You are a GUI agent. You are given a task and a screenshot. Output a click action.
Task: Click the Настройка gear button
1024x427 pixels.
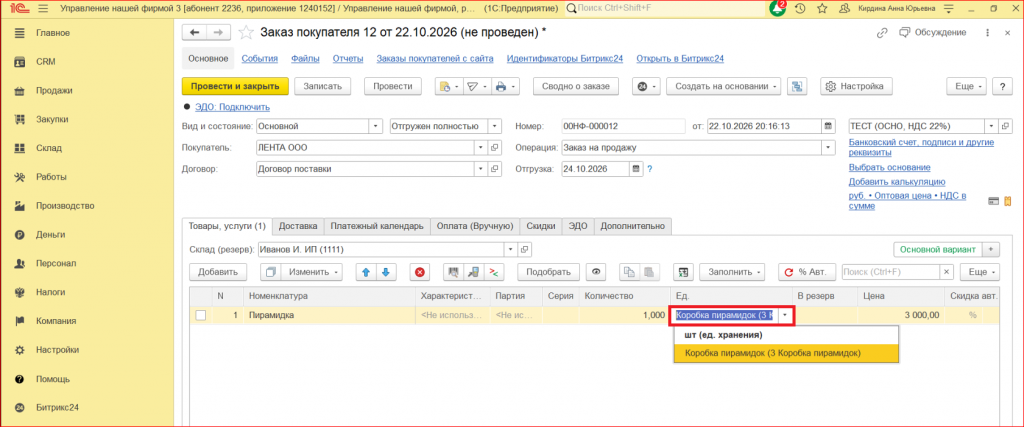(856, 86)
